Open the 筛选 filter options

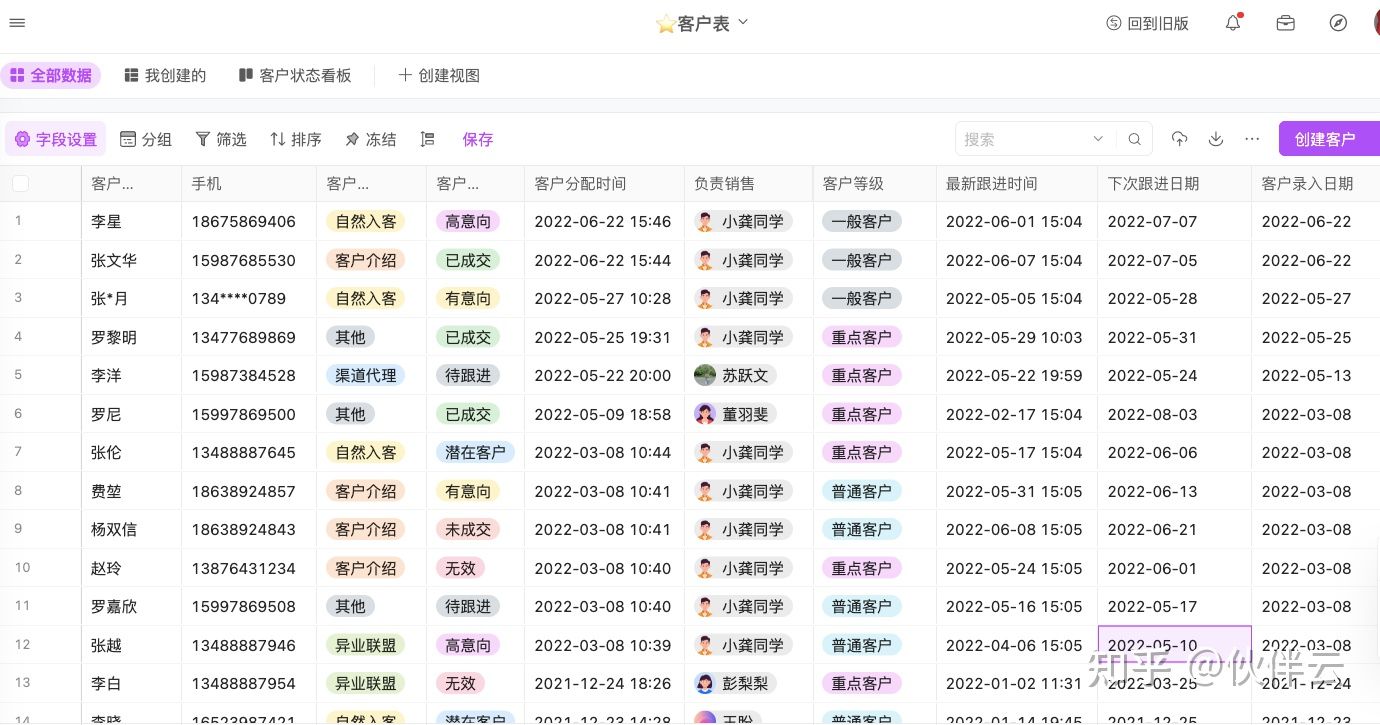point(221,139)
